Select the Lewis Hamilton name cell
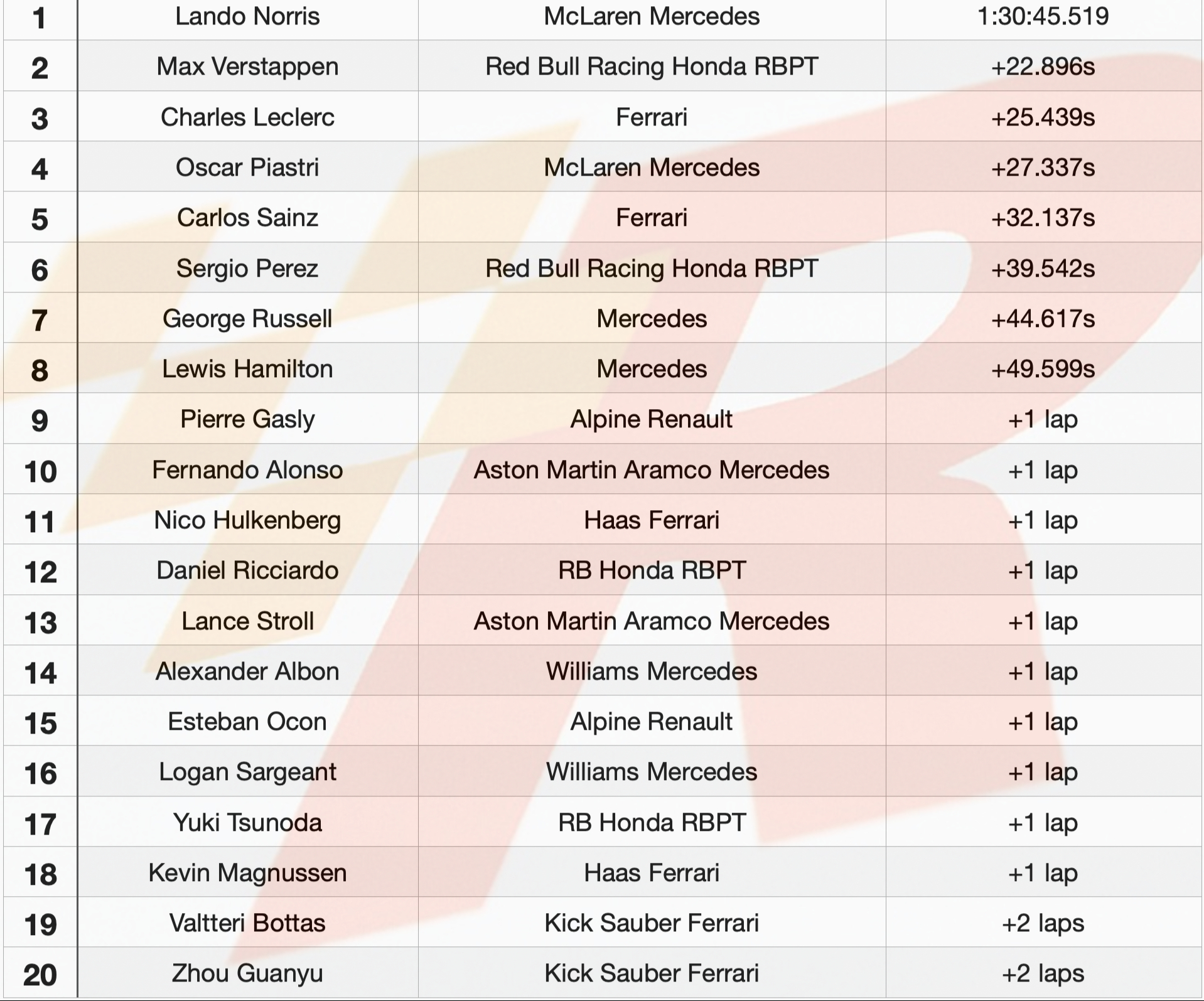1204x1001 pixels. [247, 369]
